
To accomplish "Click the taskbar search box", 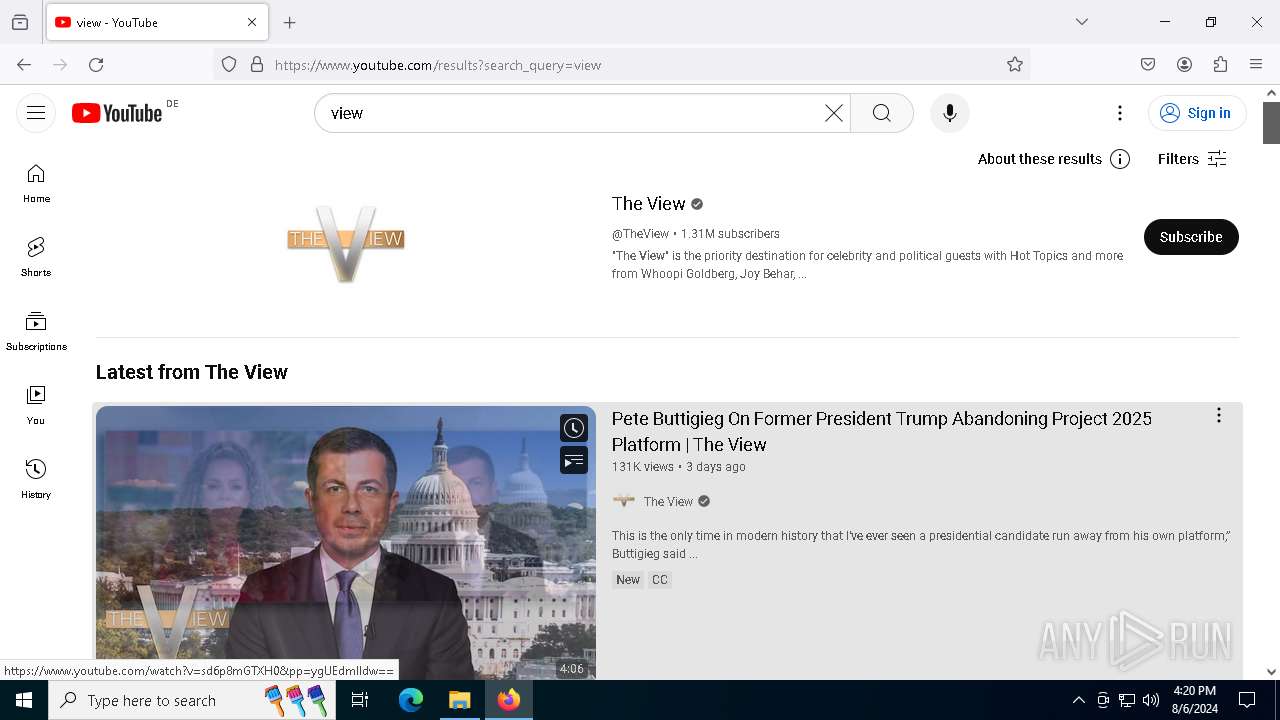I will coord(193,700).
